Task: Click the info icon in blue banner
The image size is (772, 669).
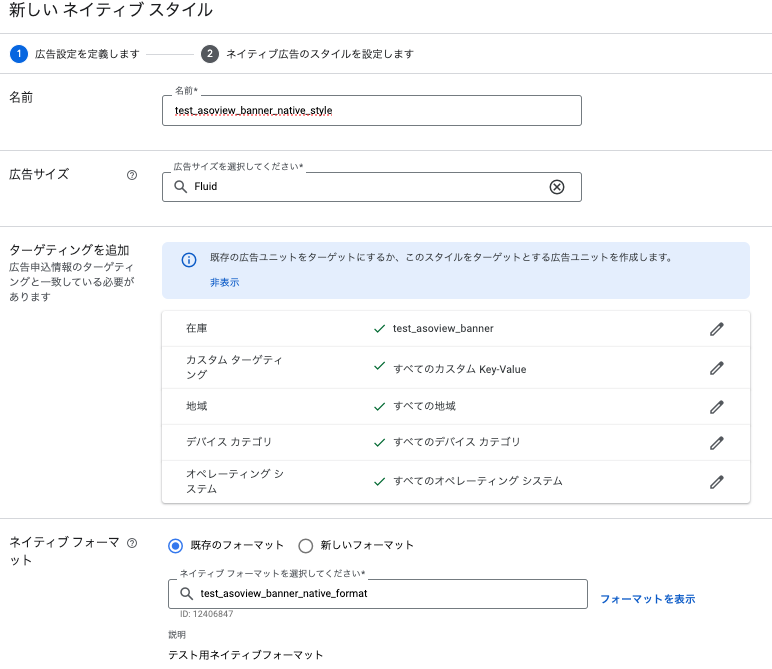Action: 188,260
